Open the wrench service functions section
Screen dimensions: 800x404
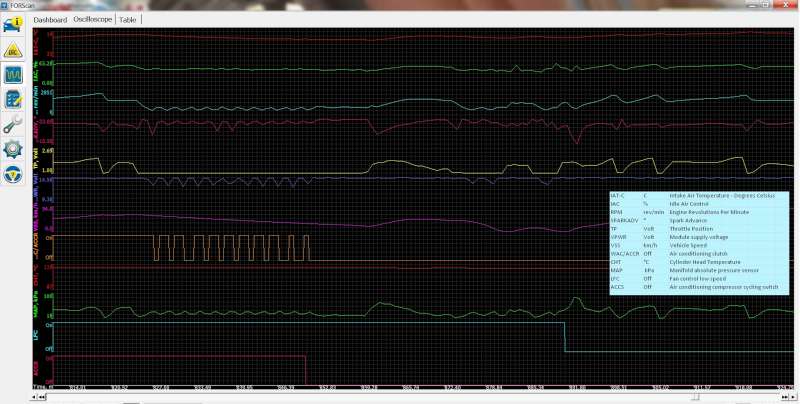[x=14, y=124]
